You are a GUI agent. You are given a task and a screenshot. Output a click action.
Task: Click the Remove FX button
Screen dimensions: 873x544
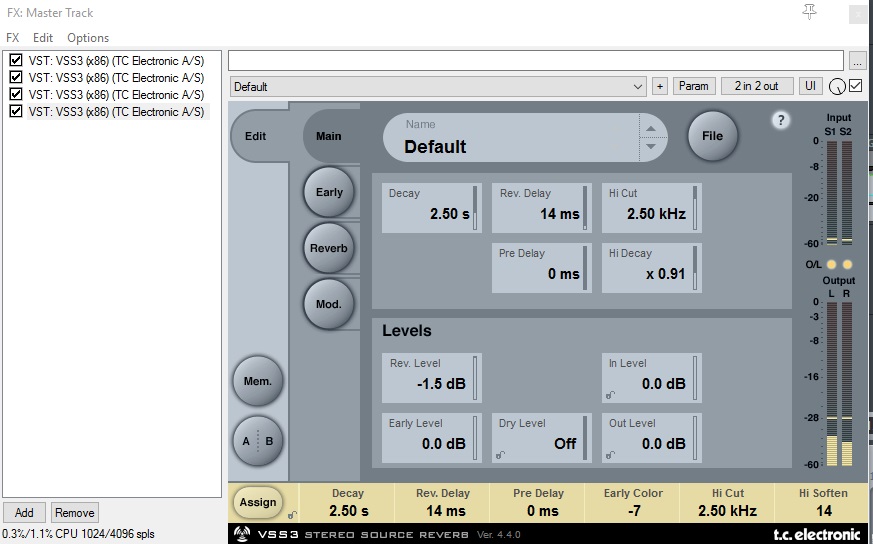click(x=75, y=513)
